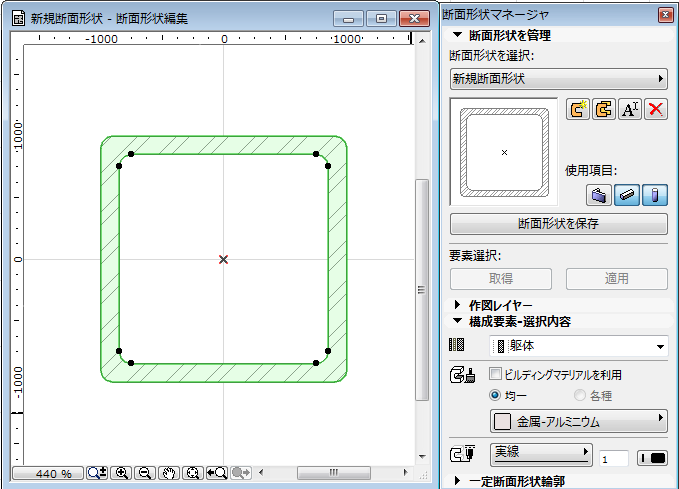The height and width of the screenshot is (489, 679).
Task: Click the profile preview thumbnail
Action: (x=504, y=152)
